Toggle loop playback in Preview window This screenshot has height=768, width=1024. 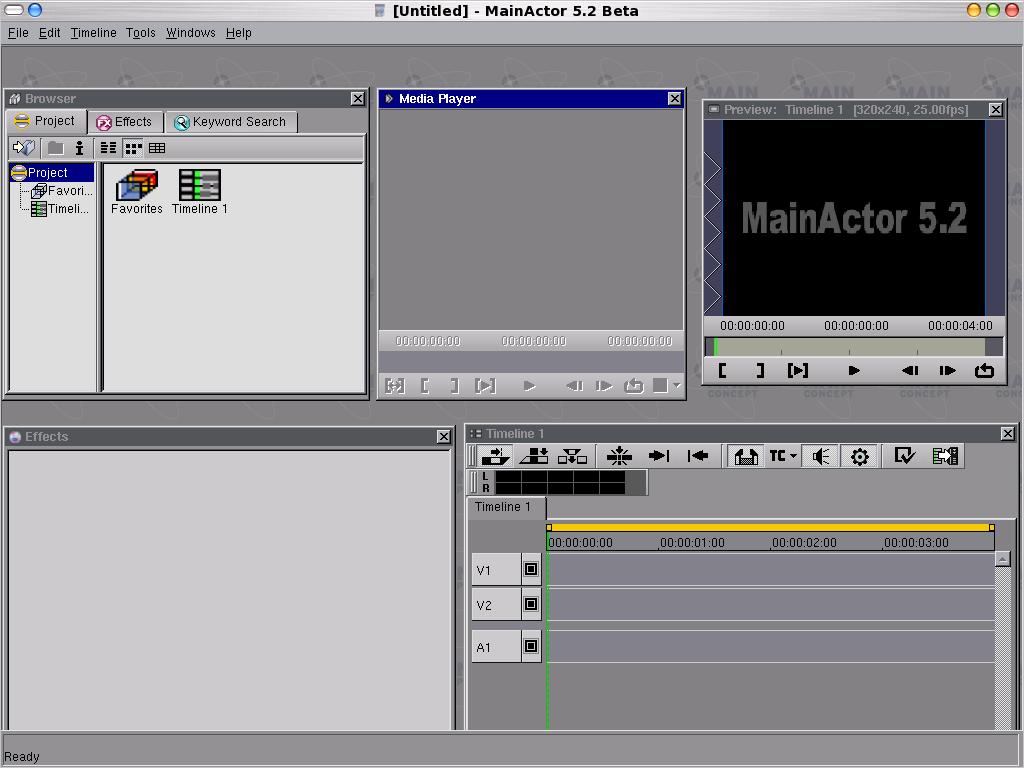coord(984,370)
